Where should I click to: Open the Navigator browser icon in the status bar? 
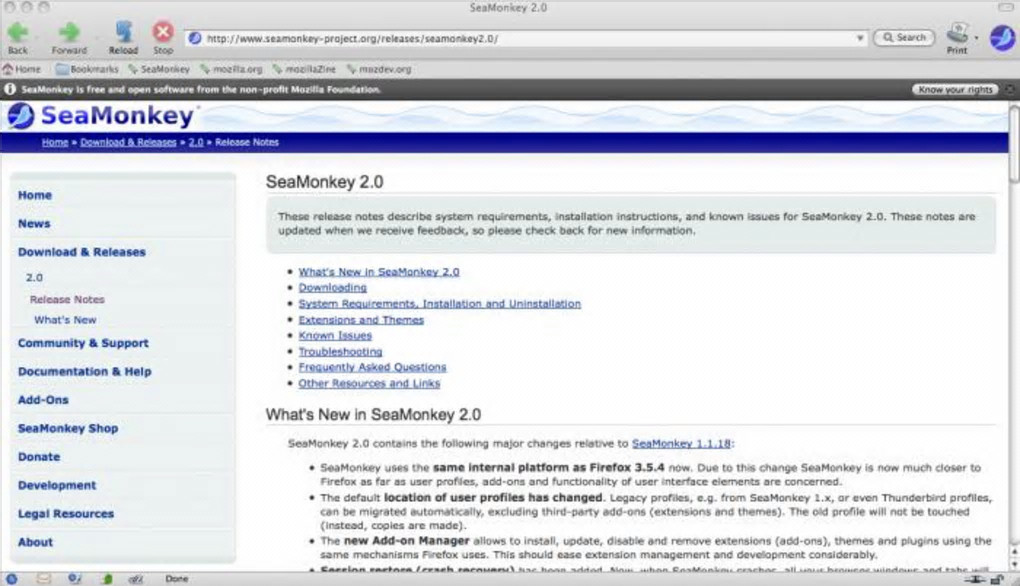click(12, 578)
